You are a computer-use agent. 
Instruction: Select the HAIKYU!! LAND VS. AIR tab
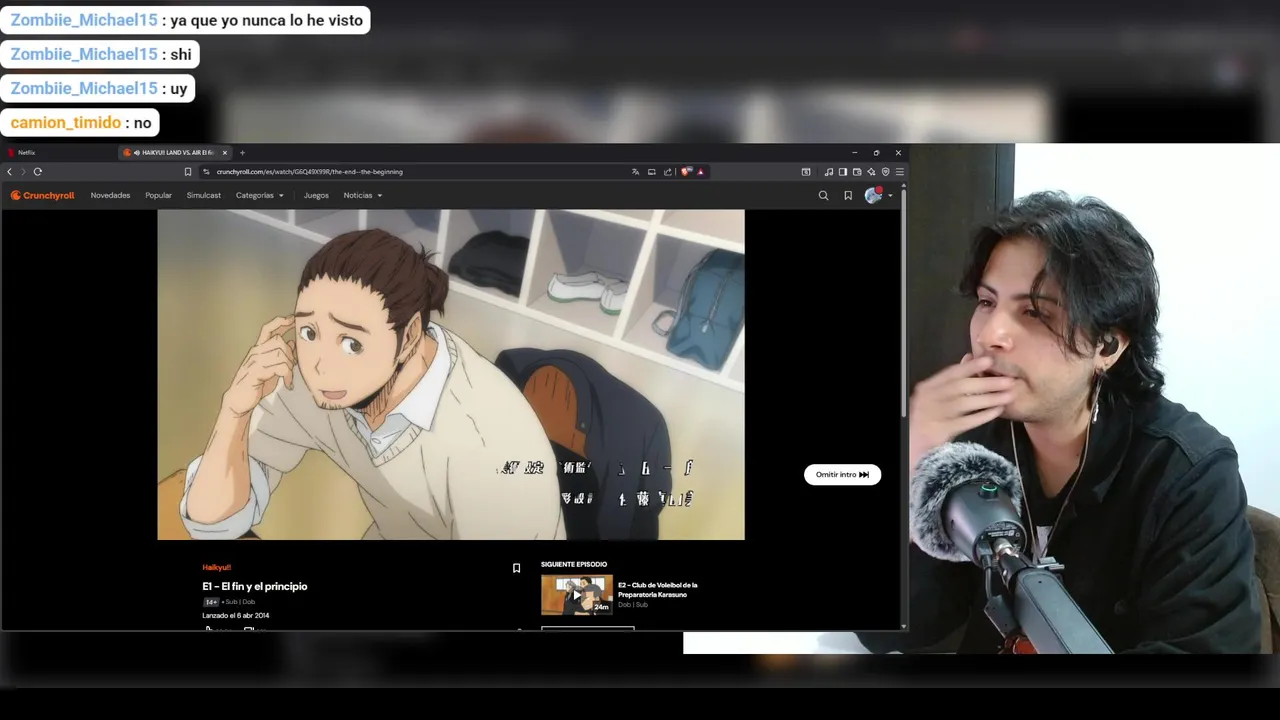[175, 153]
